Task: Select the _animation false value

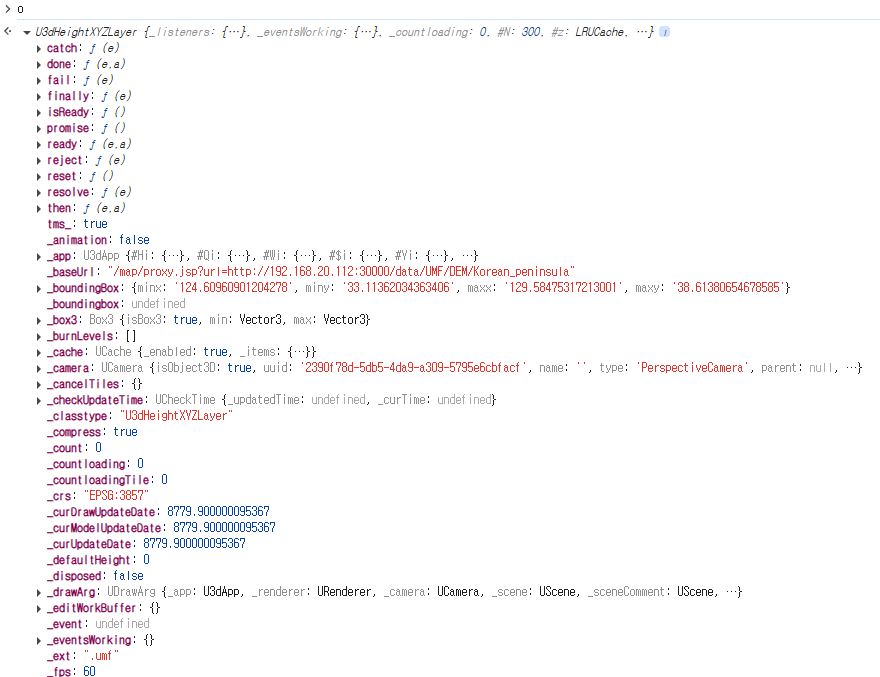Action: point(134,240)
